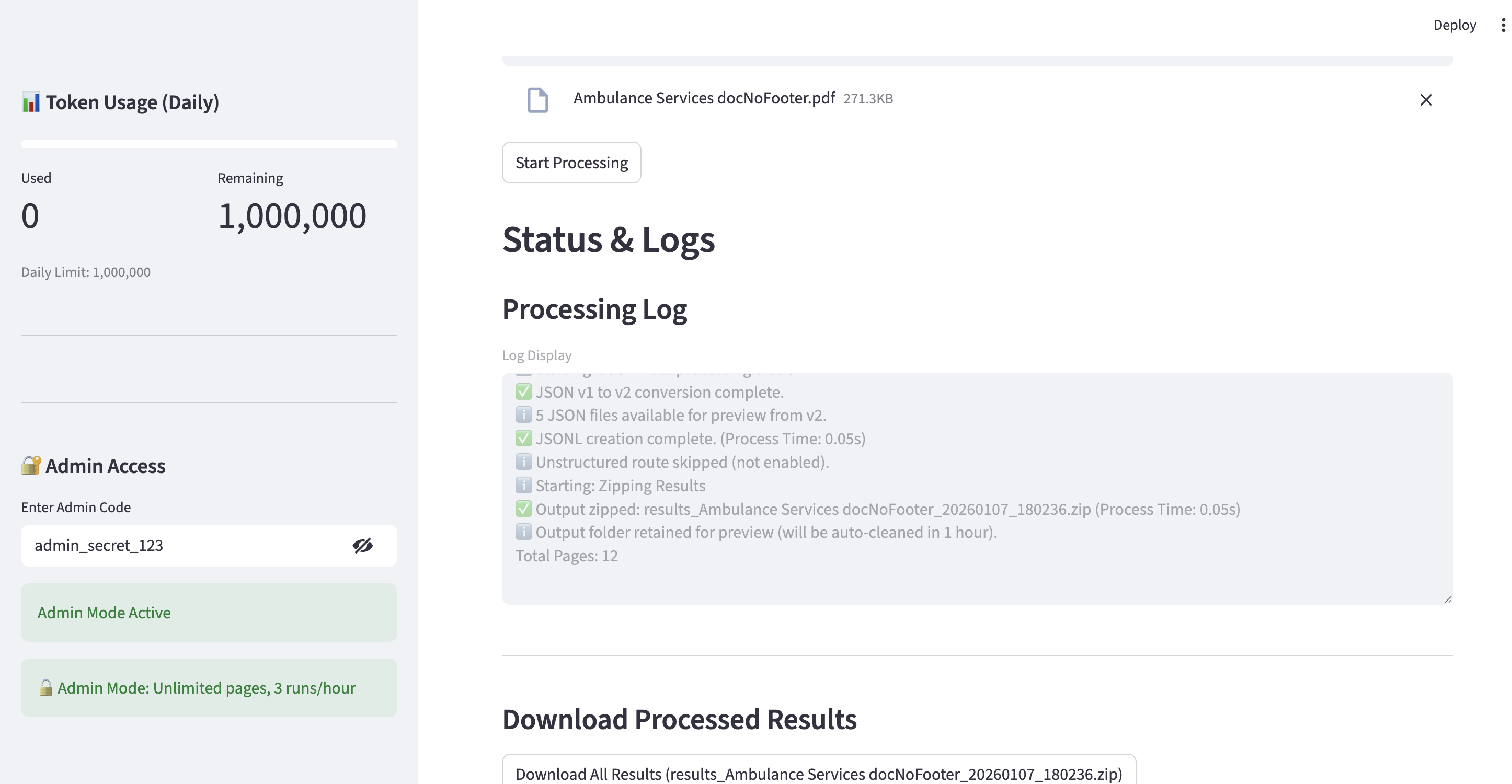Open the Deploy menu
Screen dimensions: 1512x784
click(x=1454, y=25)
